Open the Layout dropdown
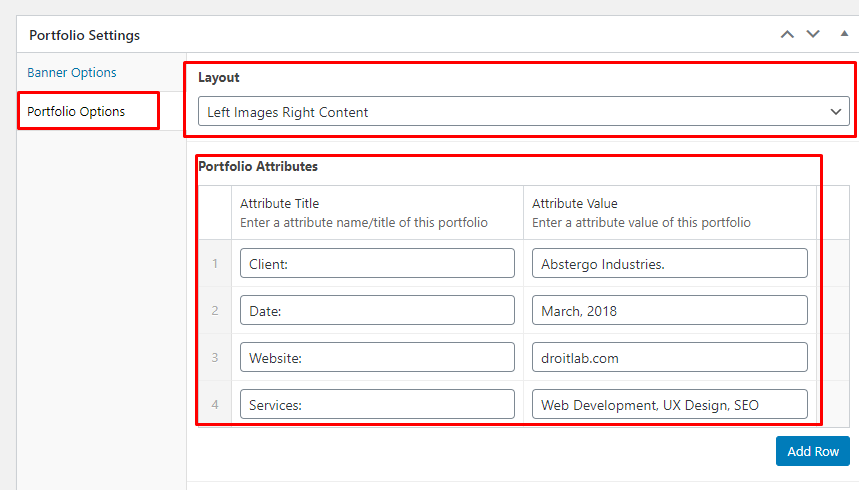 pos(523,112)
